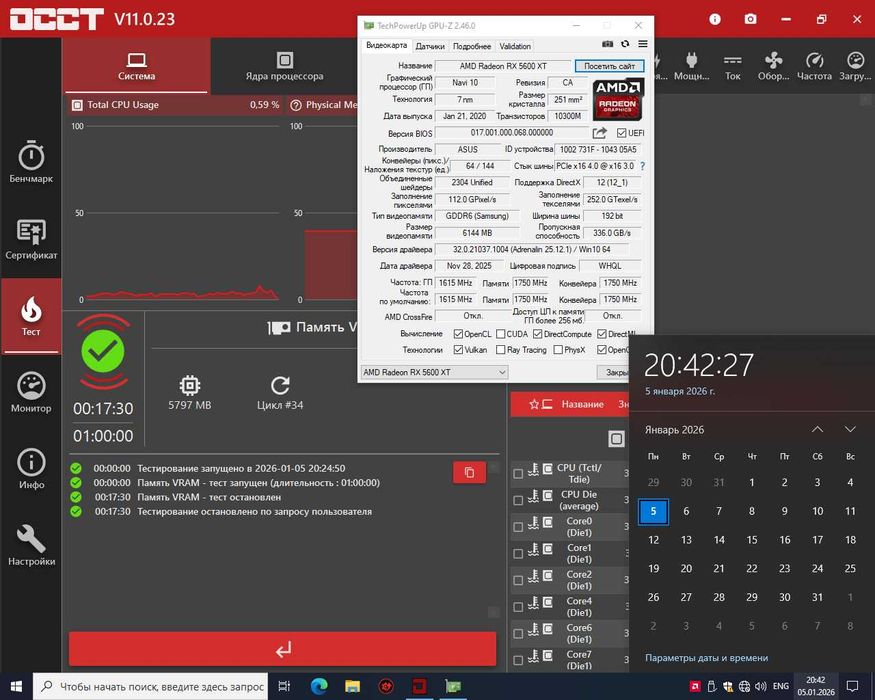Open the Видеокарта tab in GPU-Z

(x=386, y=46)
